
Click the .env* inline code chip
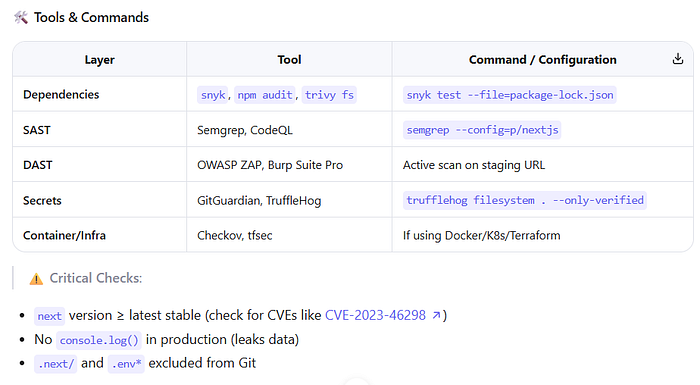click(126, 364)
